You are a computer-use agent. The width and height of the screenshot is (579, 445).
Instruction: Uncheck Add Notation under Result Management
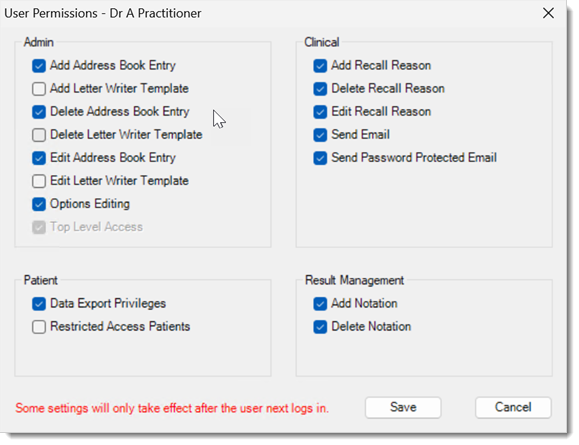pos(320,304)
